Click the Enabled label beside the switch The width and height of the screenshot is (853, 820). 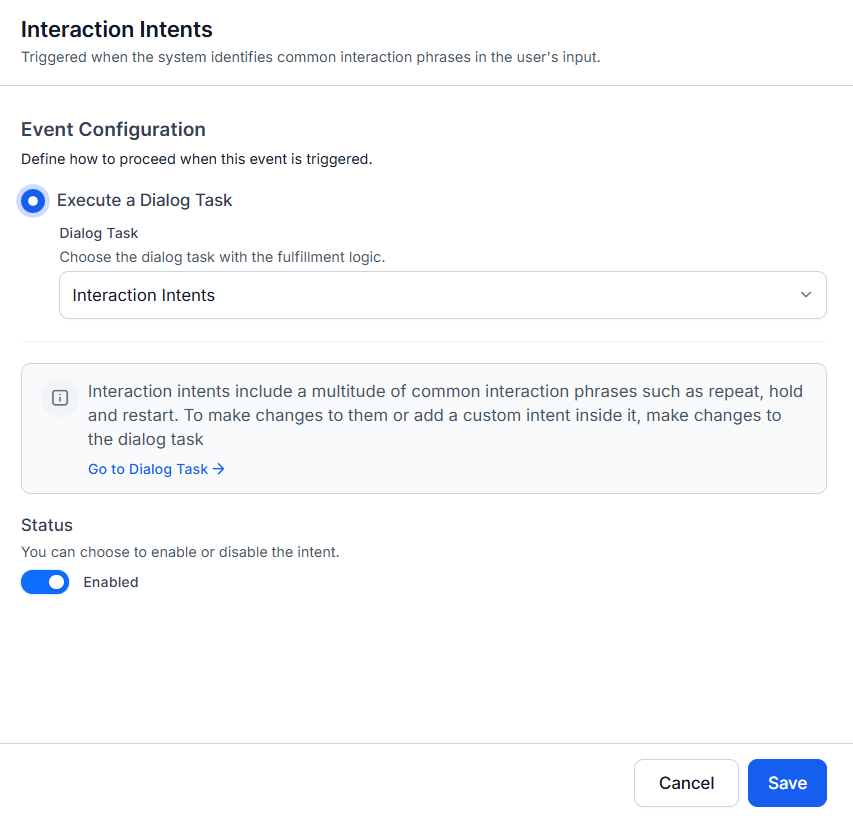point(111,582)
